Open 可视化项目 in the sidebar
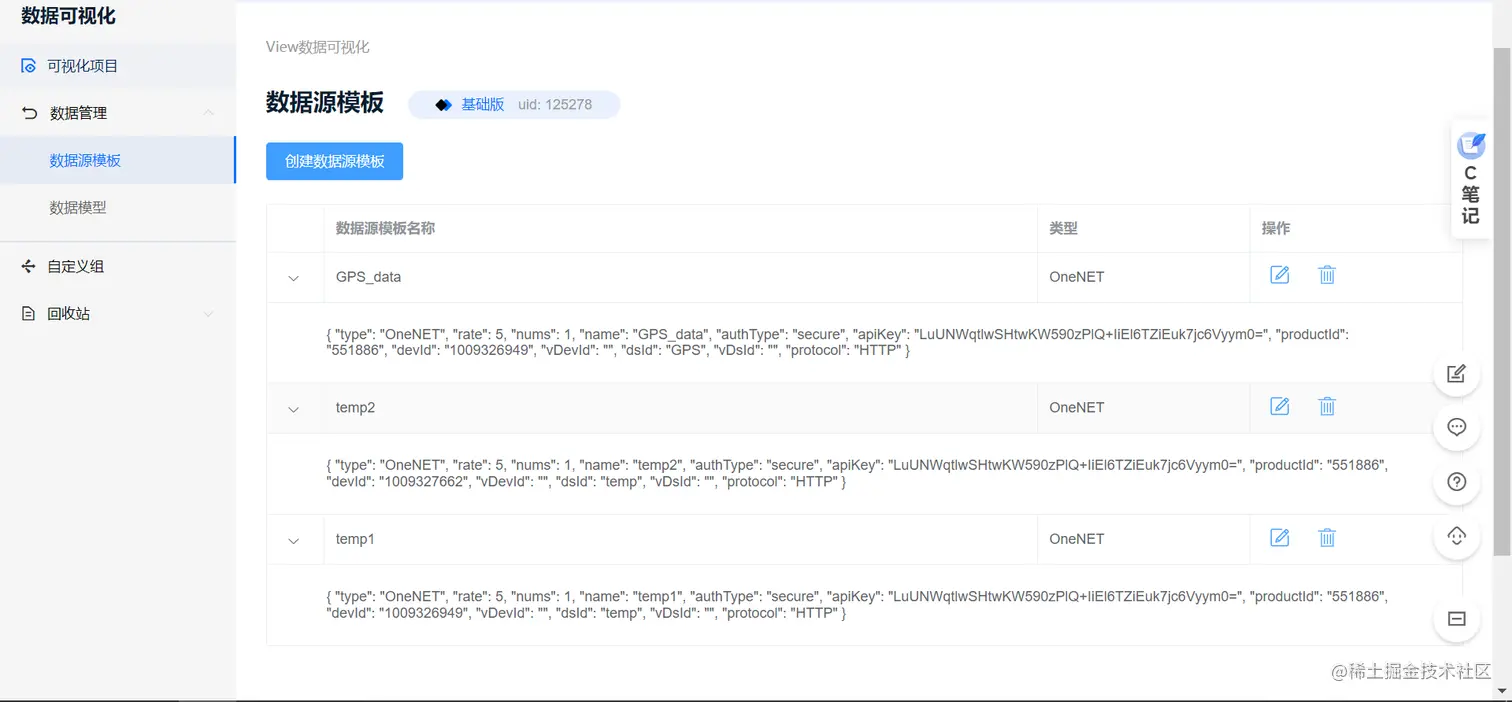 click(x=118, y=66)
